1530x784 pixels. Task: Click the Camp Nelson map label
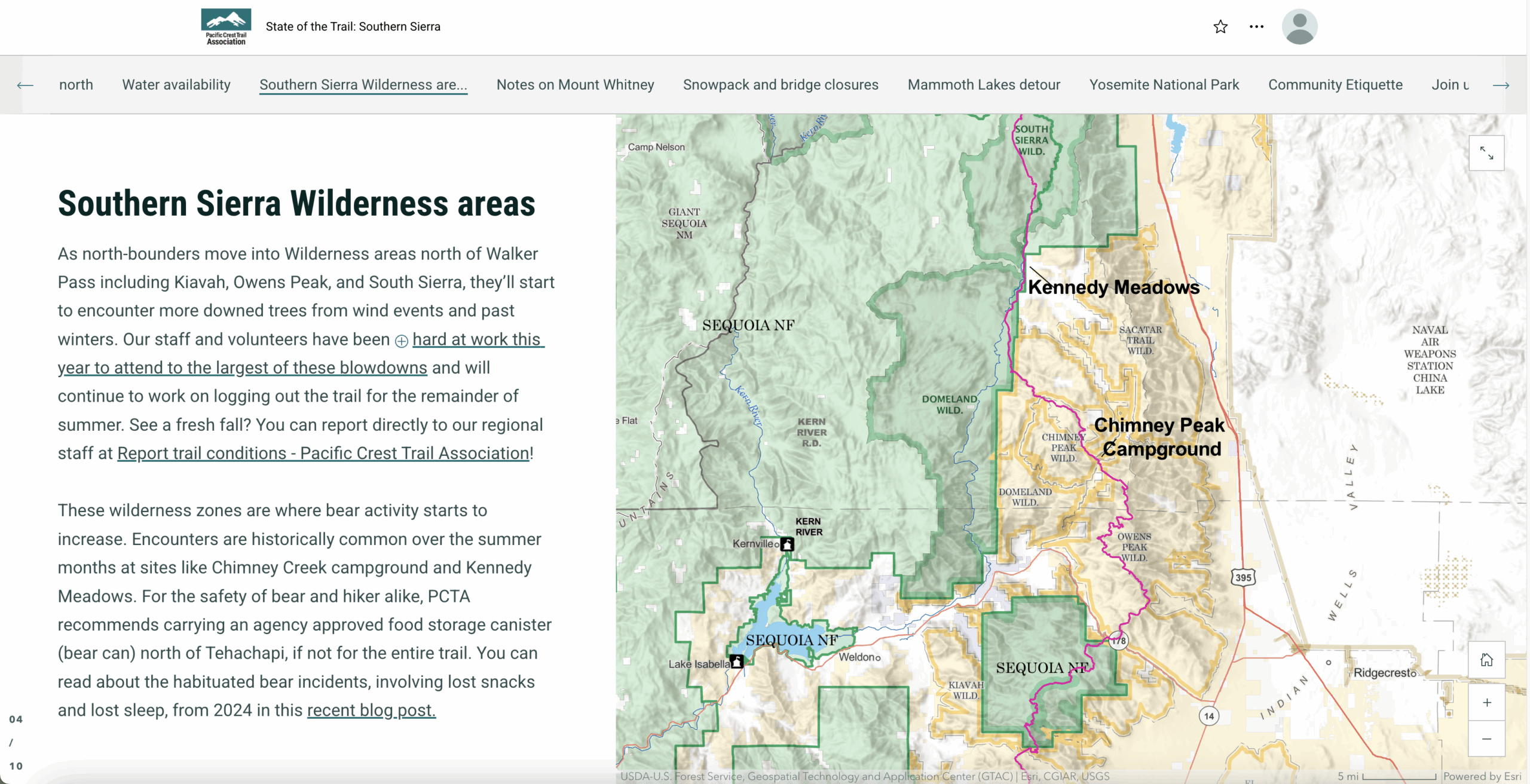pos(656,147)
